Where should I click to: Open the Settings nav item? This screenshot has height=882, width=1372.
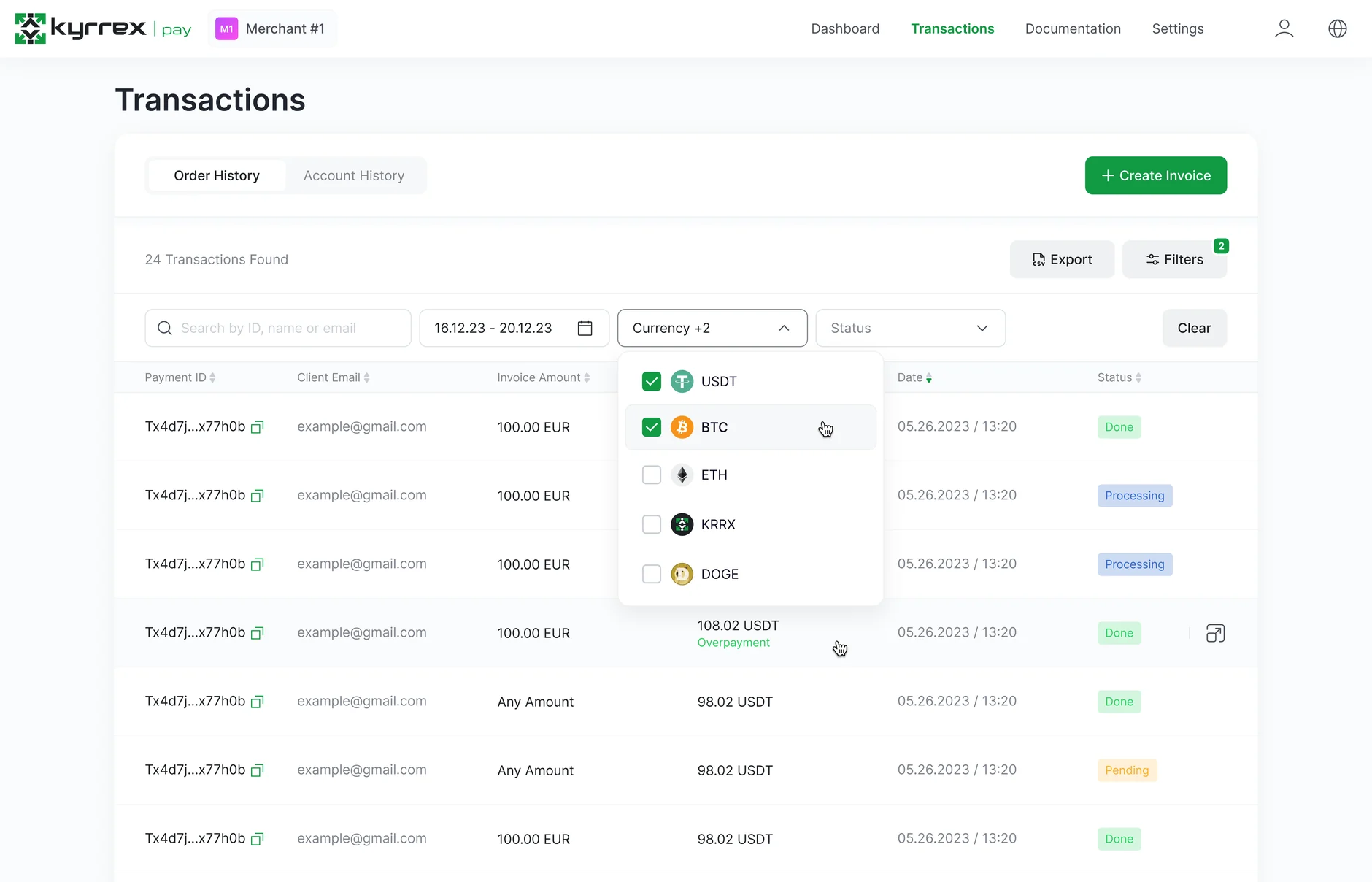pos(1177,28)
